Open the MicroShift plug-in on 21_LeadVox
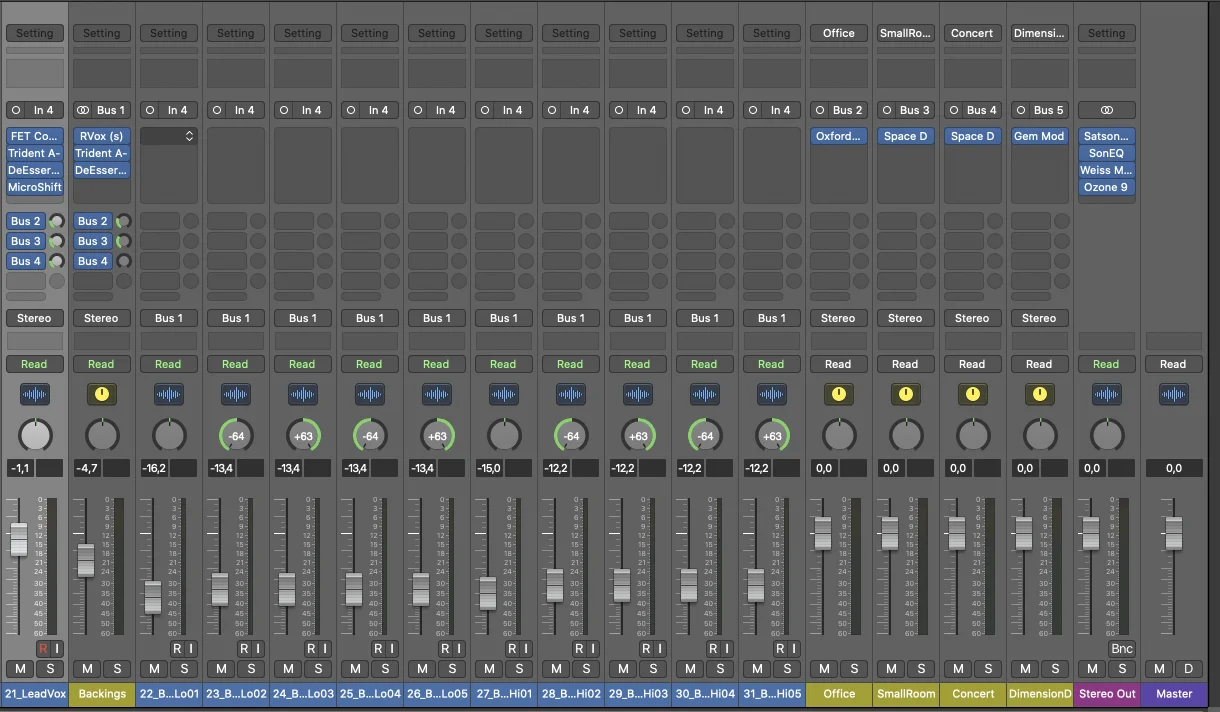 coord(35,187)
